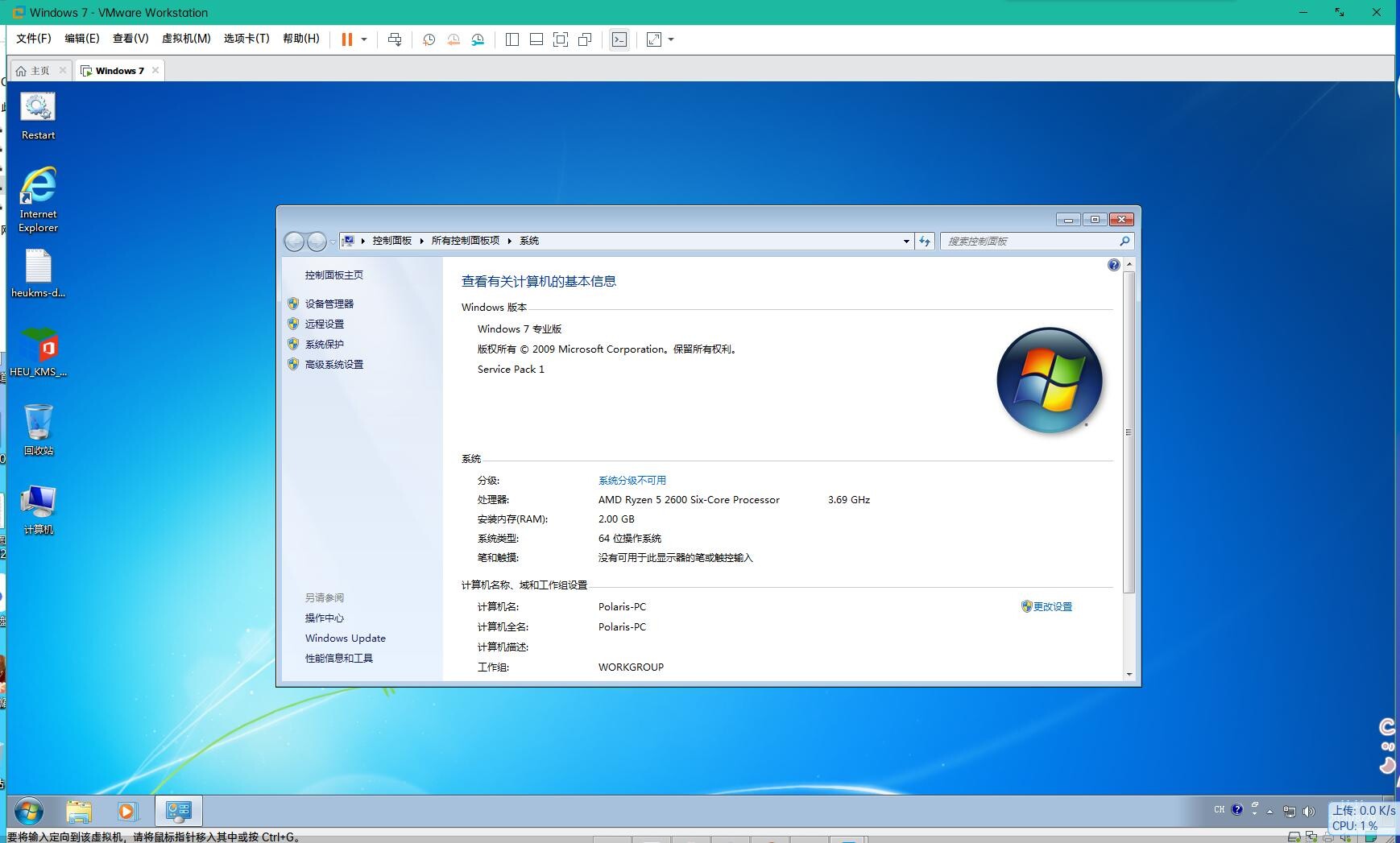
Task: Open 设备管理器 from the left panel
Action: pyautogui.click(x=329, y=304)
